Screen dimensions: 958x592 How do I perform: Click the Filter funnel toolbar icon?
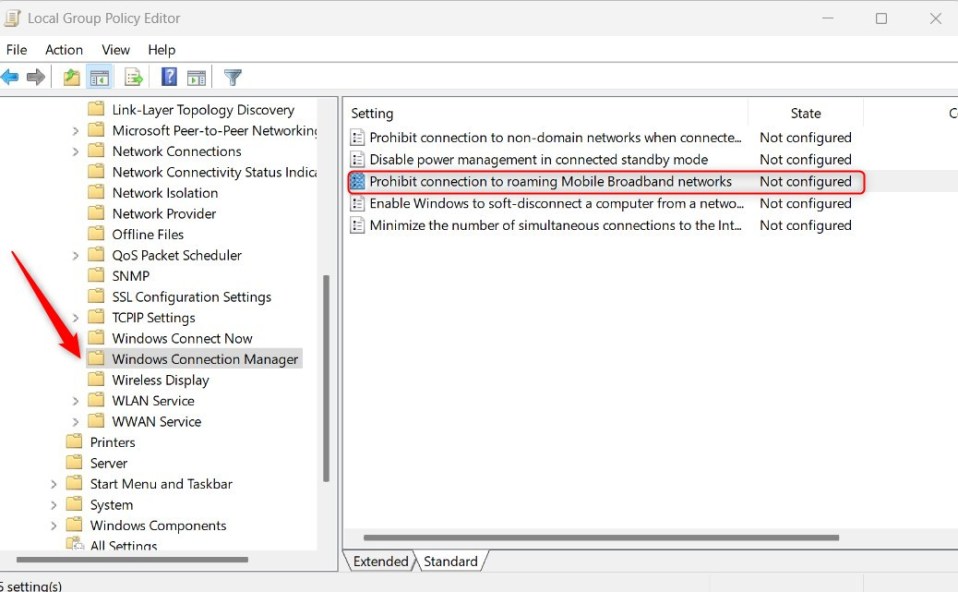[233, 77]
